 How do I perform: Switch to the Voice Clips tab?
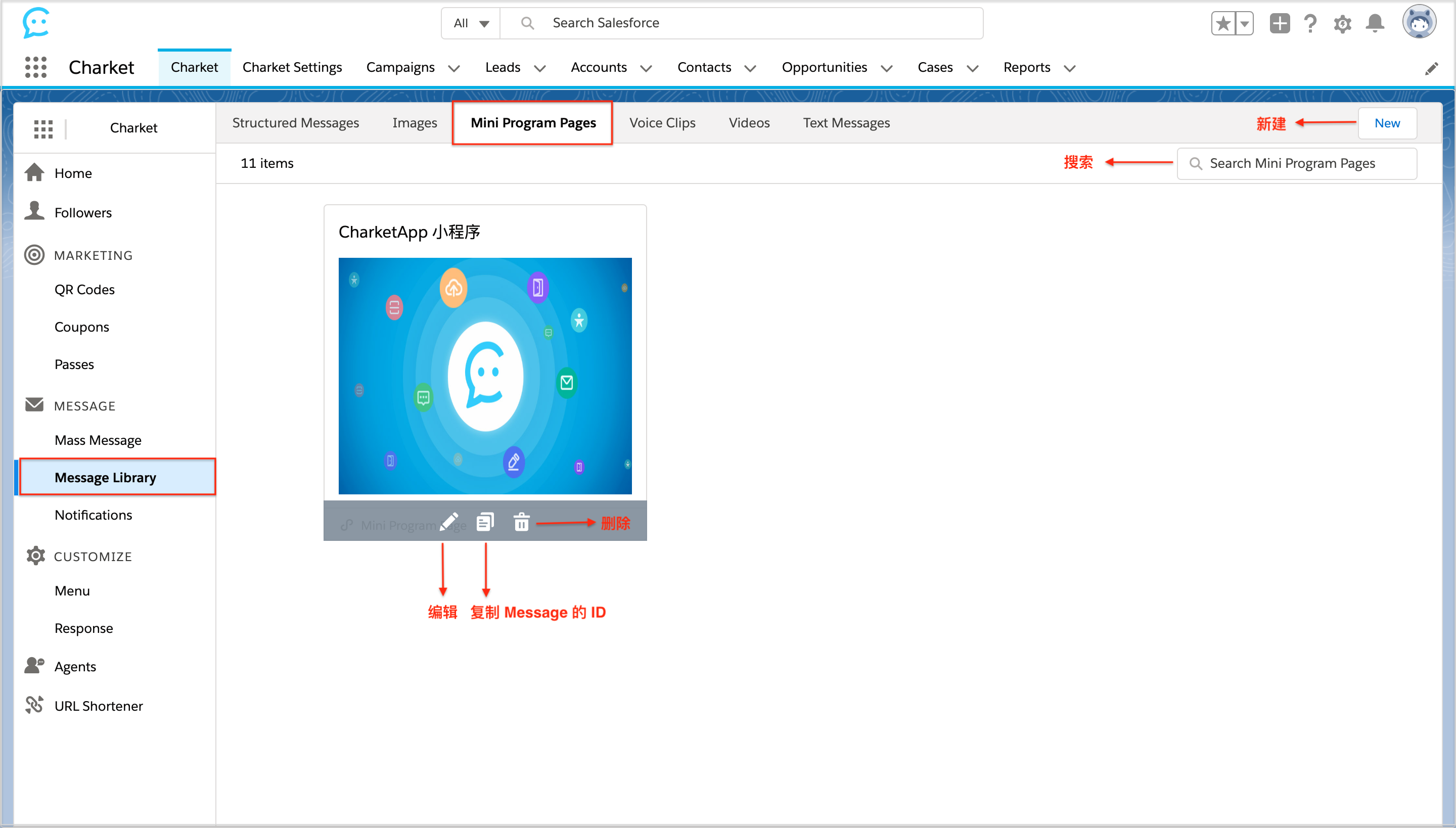click(x=663, y=123)
